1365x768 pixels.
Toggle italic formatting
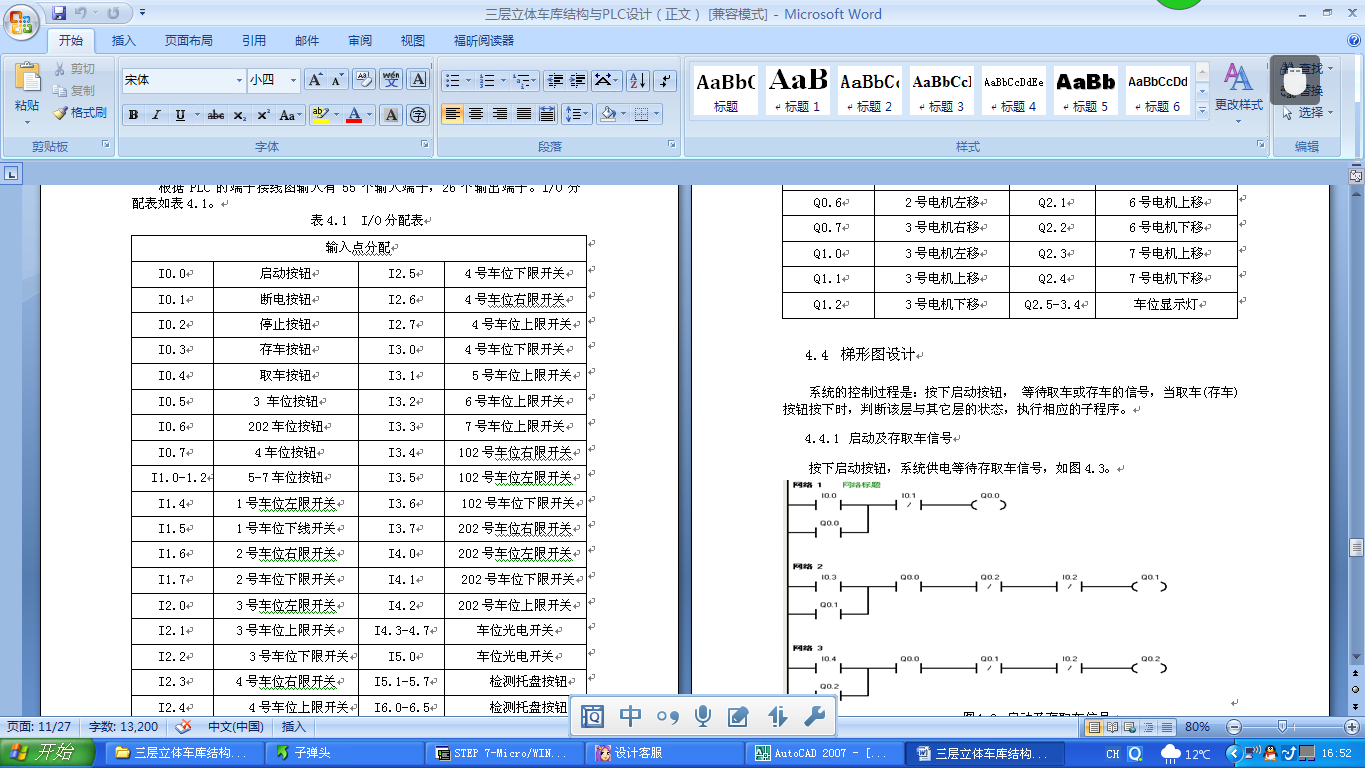coord(156,115)
